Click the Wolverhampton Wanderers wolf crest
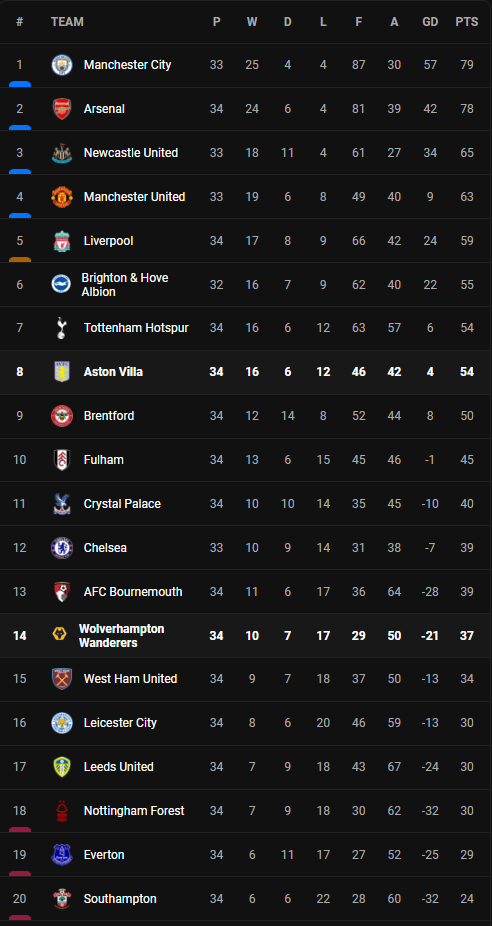Image resolution: width=492 pixels, height=926 pixels. pyautogui.click(x=60, y=635)
